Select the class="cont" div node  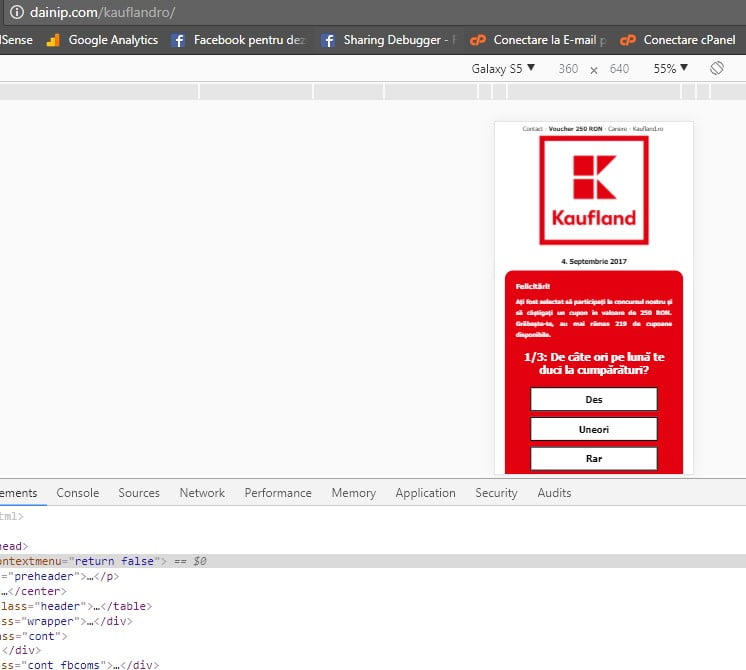coord(34,636)
